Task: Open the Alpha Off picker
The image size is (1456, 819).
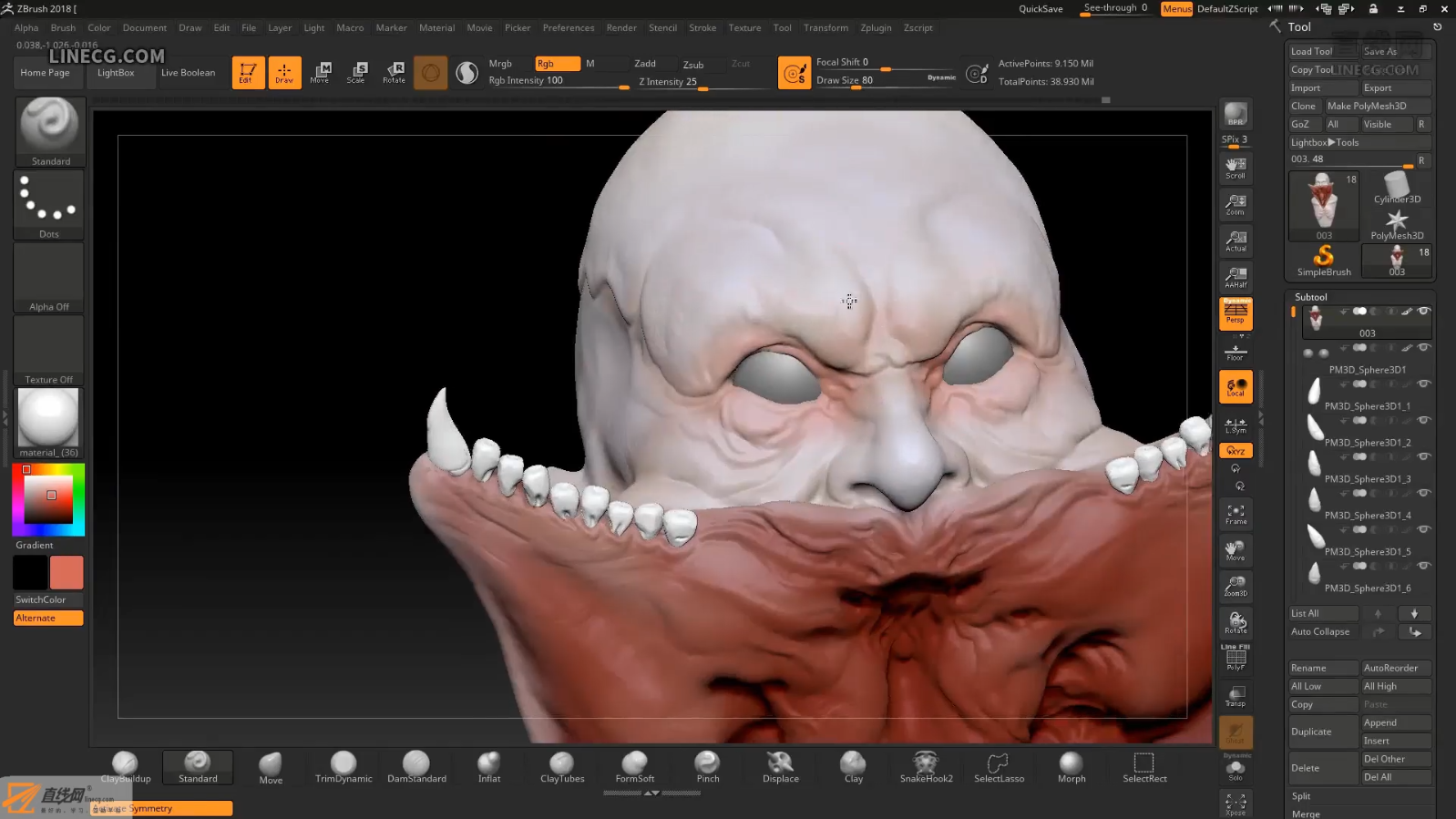Action: click(49, 278)
